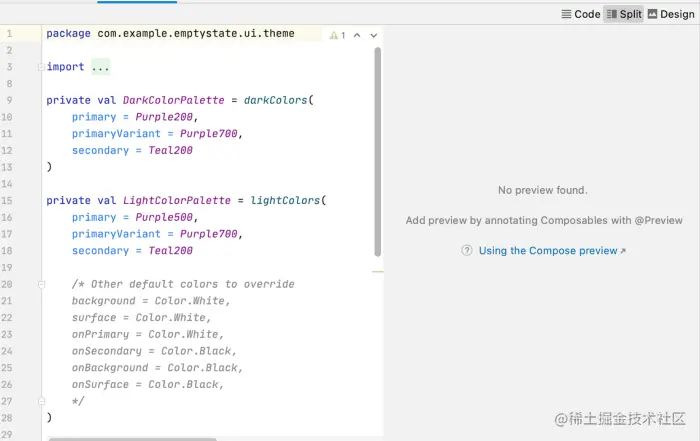Click on lightColors function call
Screen dimensions: 700x441
[285, 200]
